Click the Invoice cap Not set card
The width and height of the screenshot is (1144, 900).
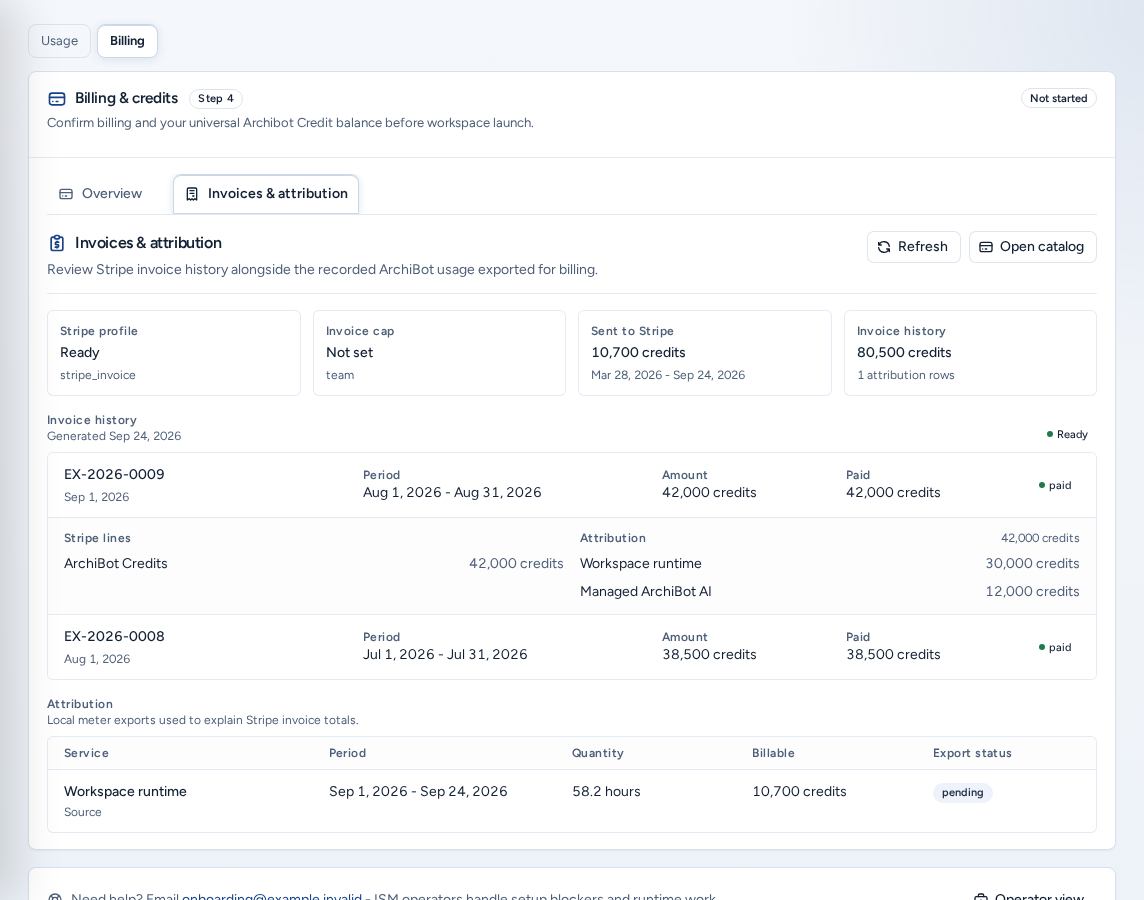point(439,353)
